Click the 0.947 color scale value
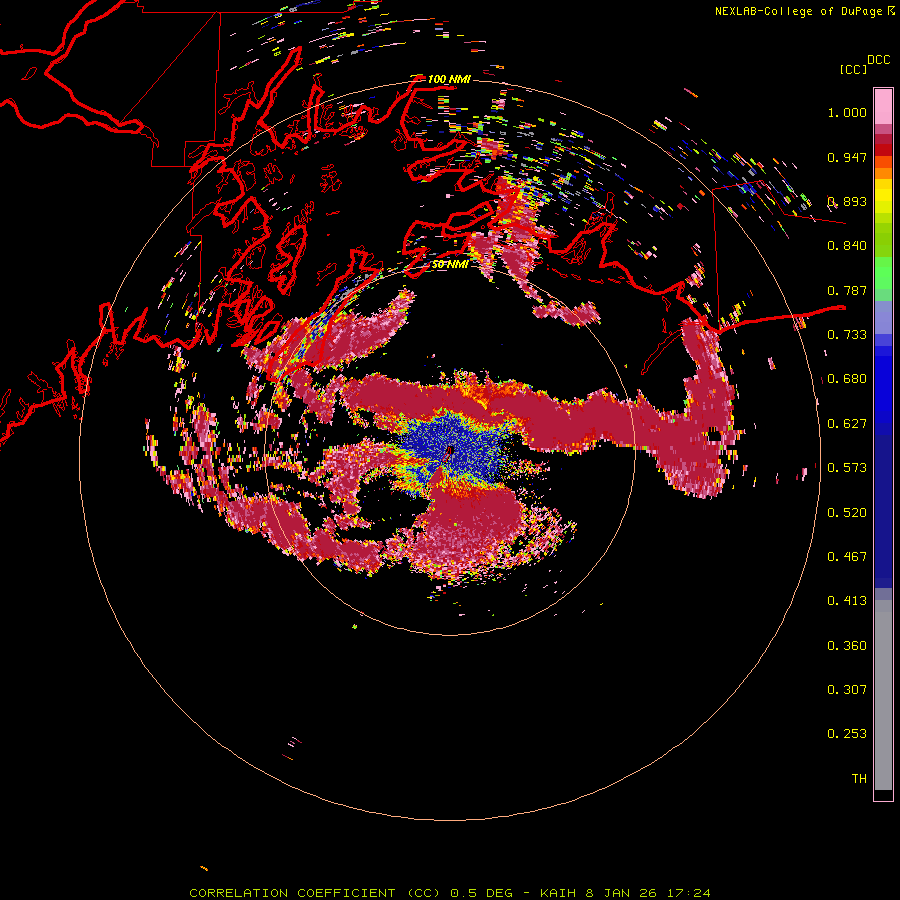The width and height of the screenshot is (900, 900). [847, 157]
